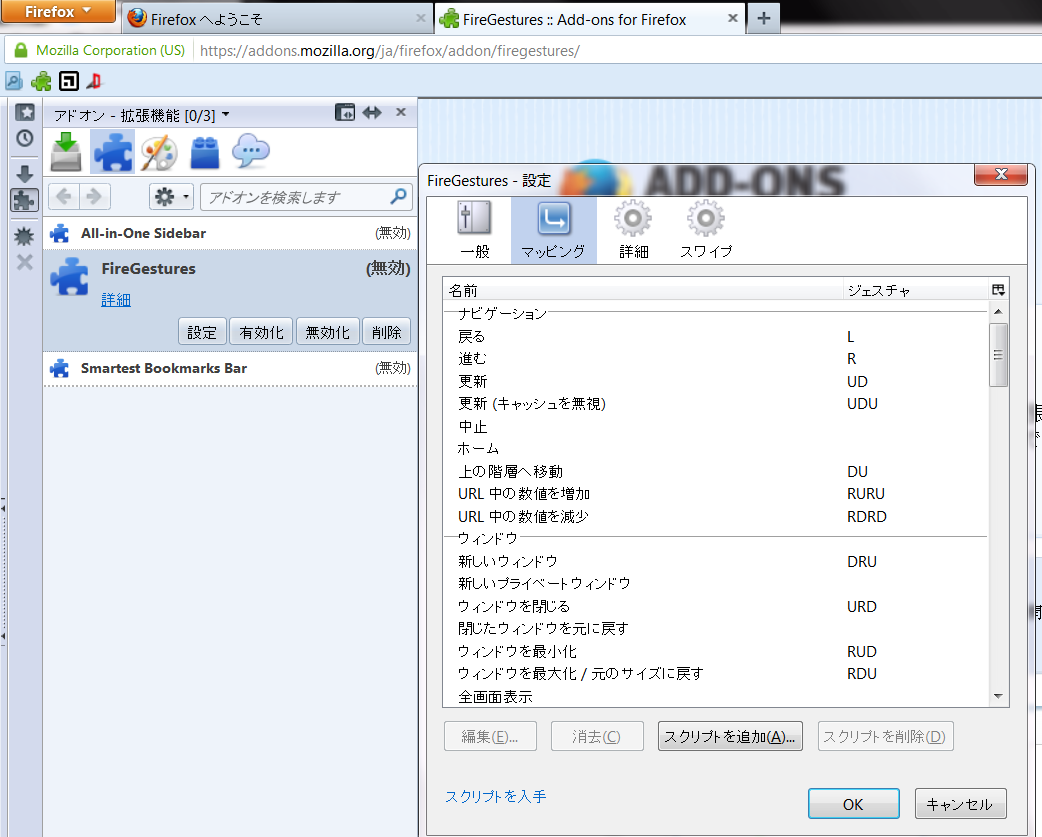Select the Extensions blue puzzle icon

[112, 151]
